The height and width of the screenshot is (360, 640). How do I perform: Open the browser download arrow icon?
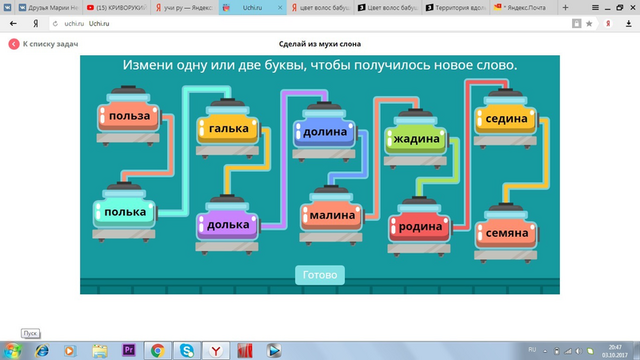[628, 24]
